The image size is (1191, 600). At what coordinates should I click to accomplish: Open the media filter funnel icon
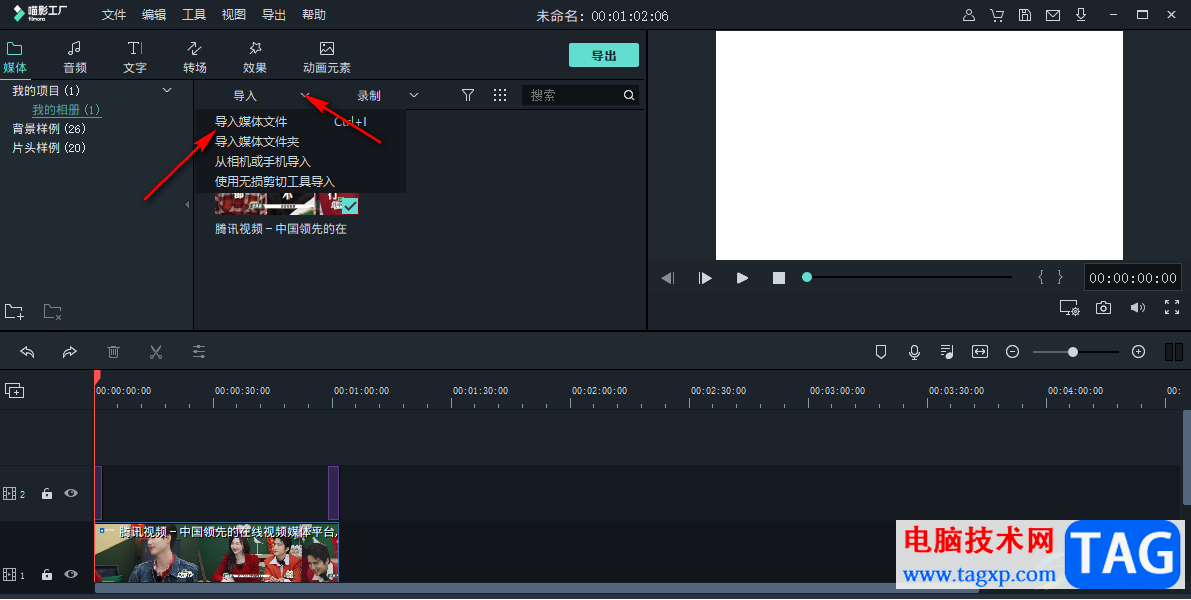[x=468, y=95]
